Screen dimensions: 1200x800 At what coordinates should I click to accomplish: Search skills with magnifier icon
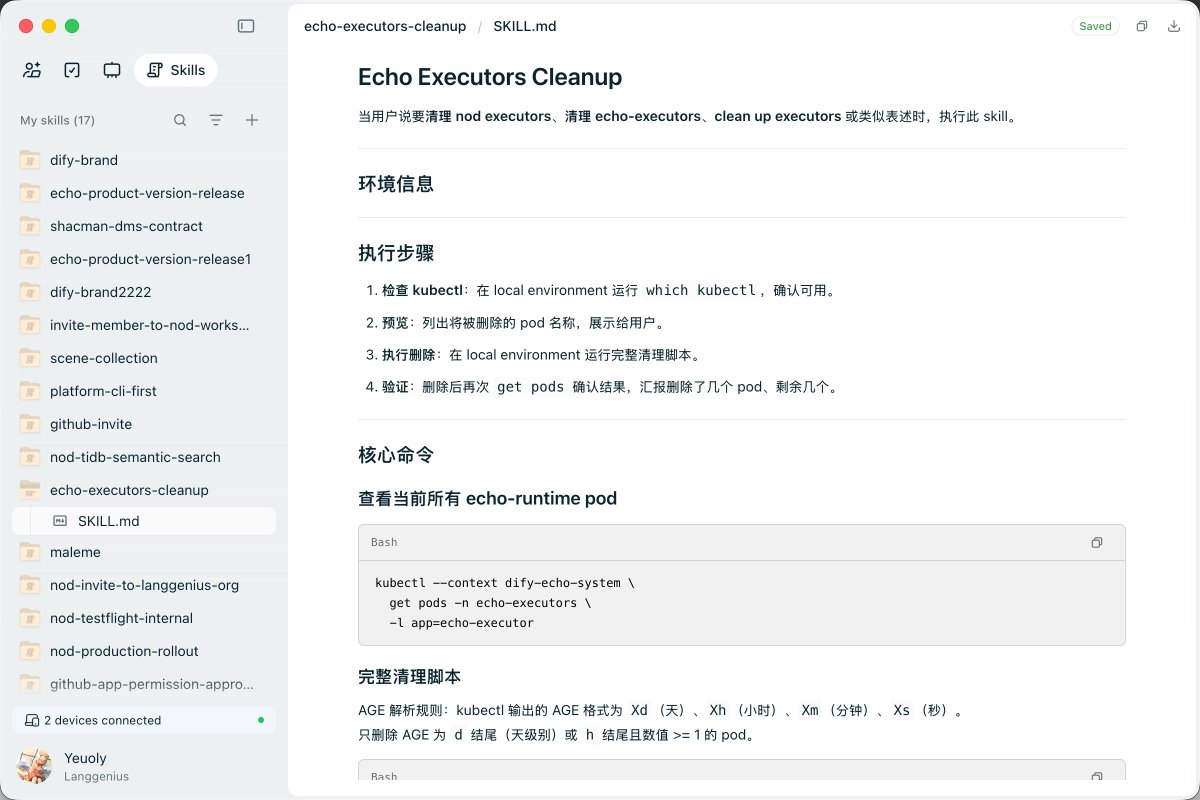[x=180, y=120]
